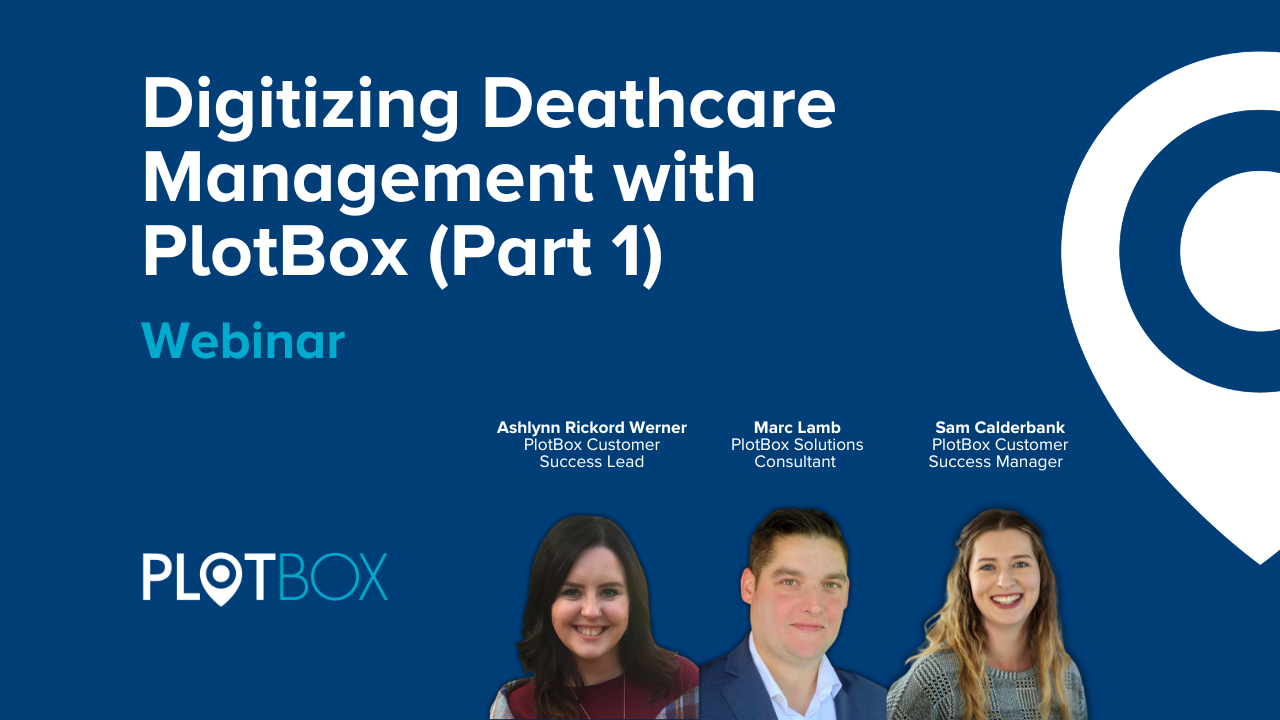
Task: Click the title 'Digitizing Deathcare Management with PlotBox (Part 1)'
Action: [488, 180]
